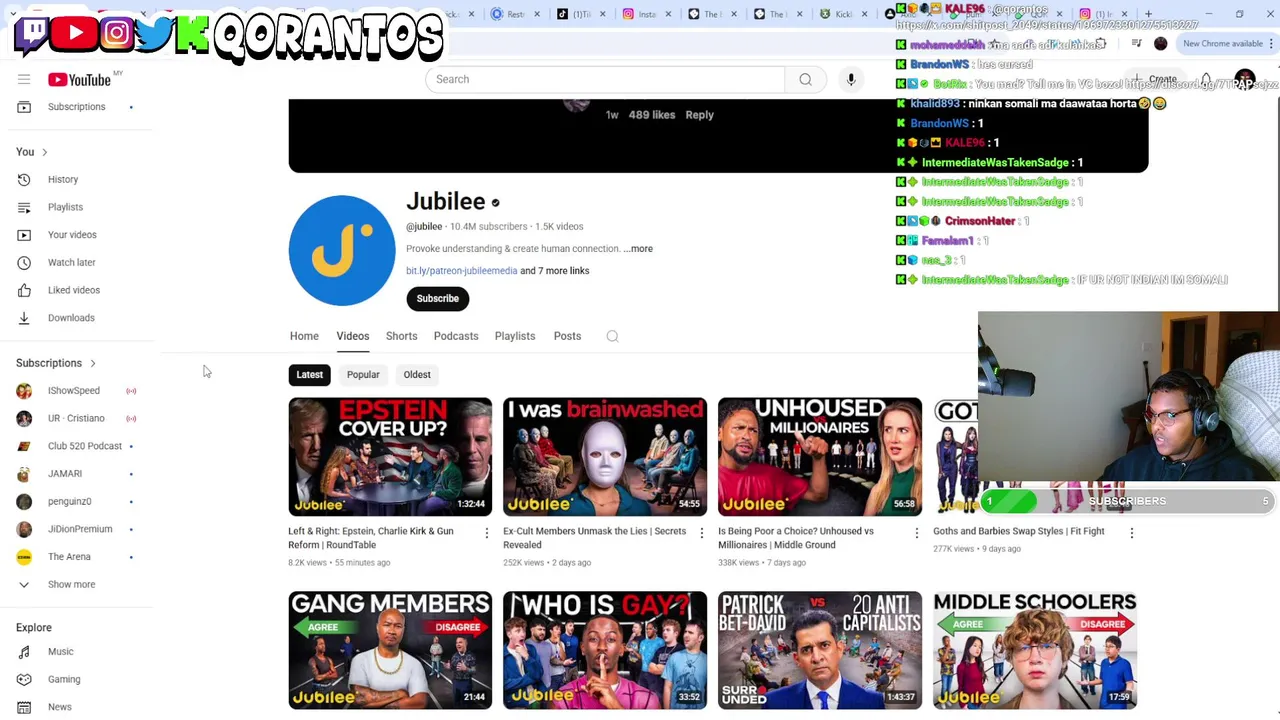Click into the YouTube Search field

[x=605, y=79]
